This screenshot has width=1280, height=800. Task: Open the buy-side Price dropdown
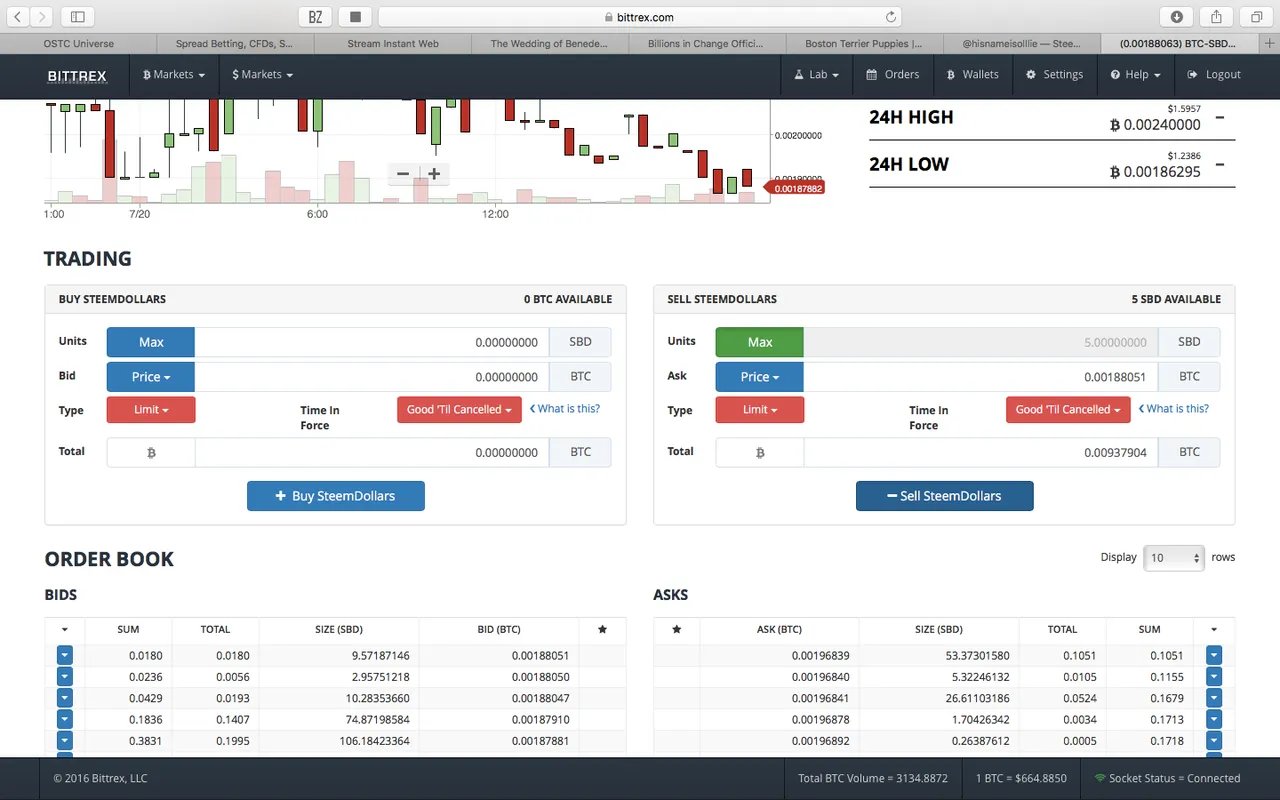151,377
